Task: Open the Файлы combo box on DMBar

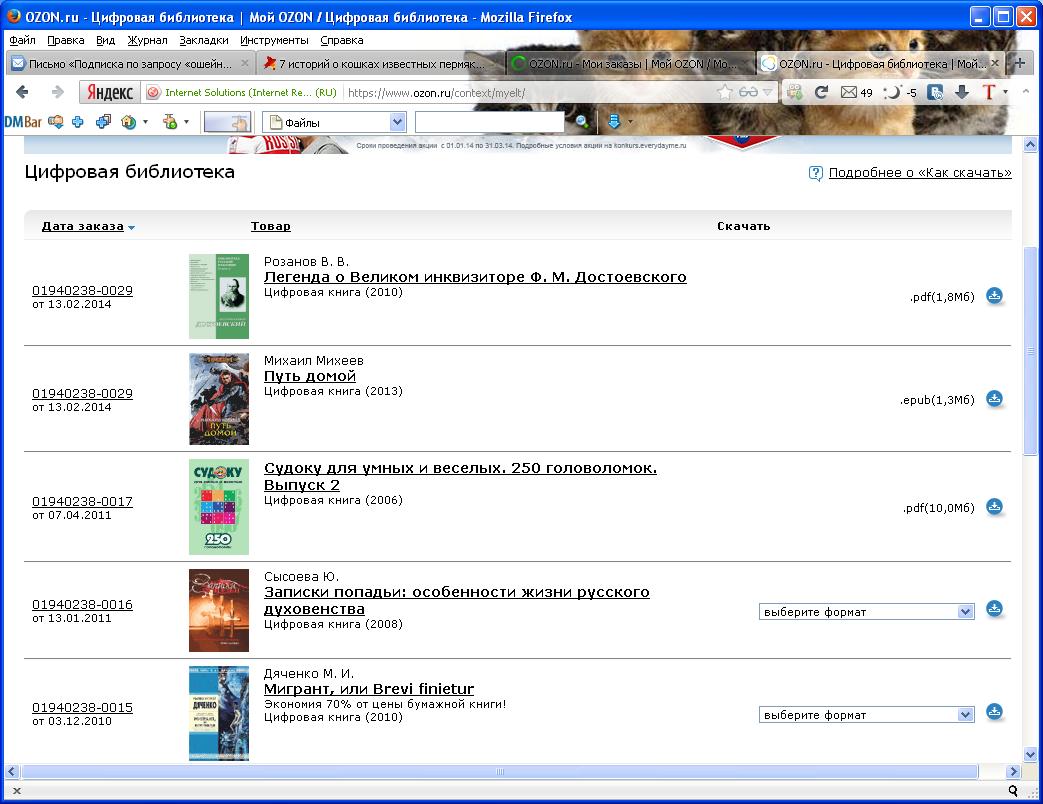Action: click(x=334, y=122)
